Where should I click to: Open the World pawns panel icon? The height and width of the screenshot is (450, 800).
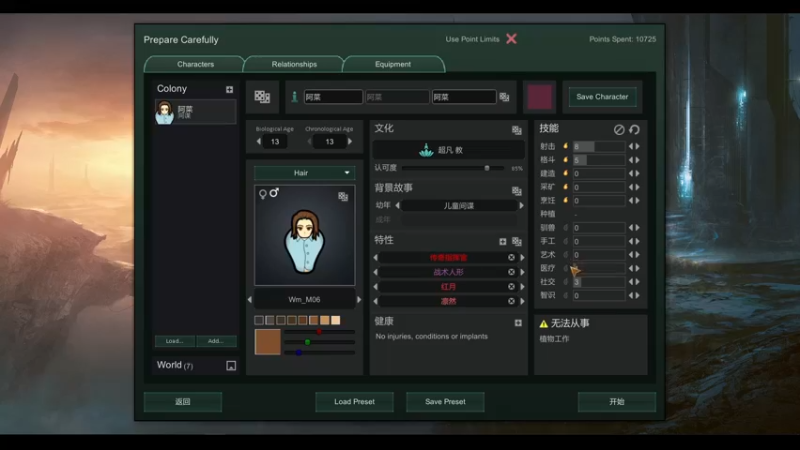(x=231, y=365)
